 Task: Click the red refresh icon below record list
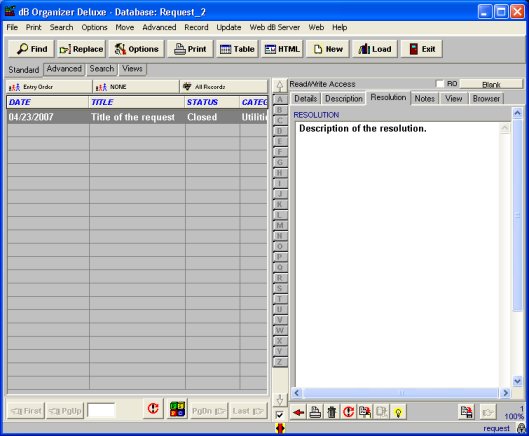pyautogui.click(x=153, y=409)
